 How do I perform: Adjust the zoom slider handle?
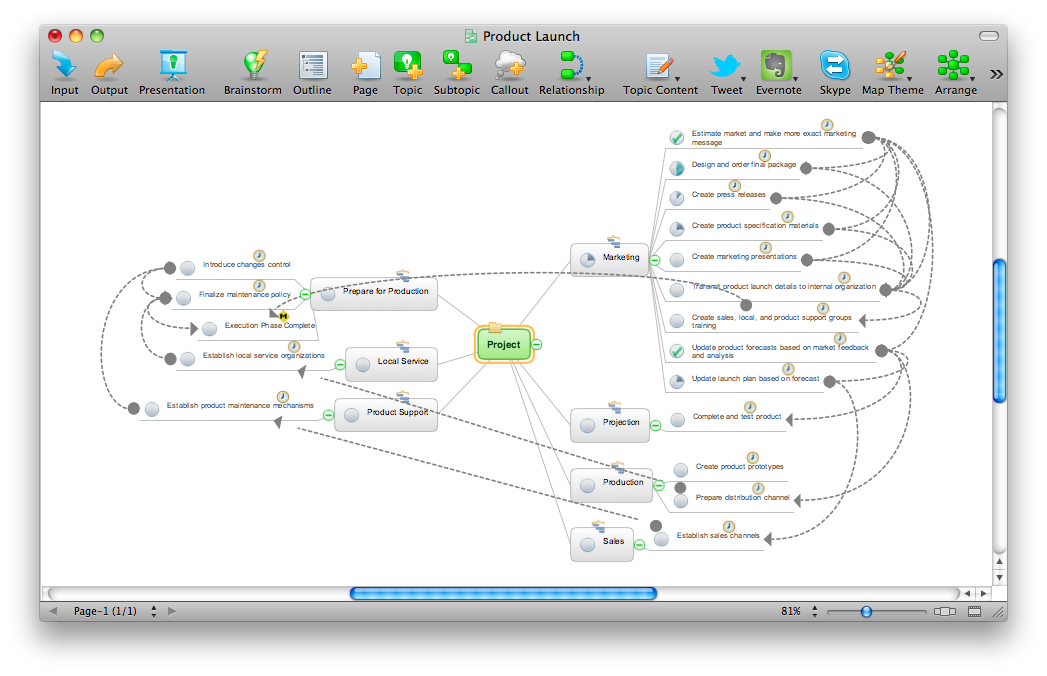866,611
